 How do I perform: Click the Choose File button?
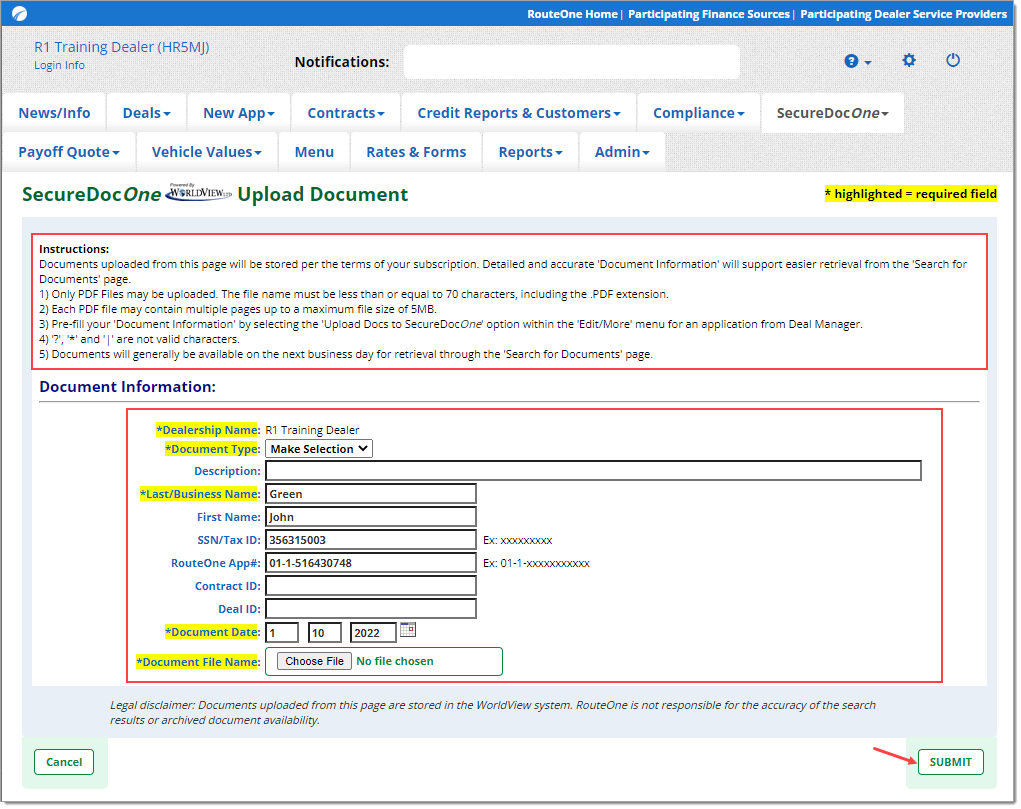tap(315, 661)
